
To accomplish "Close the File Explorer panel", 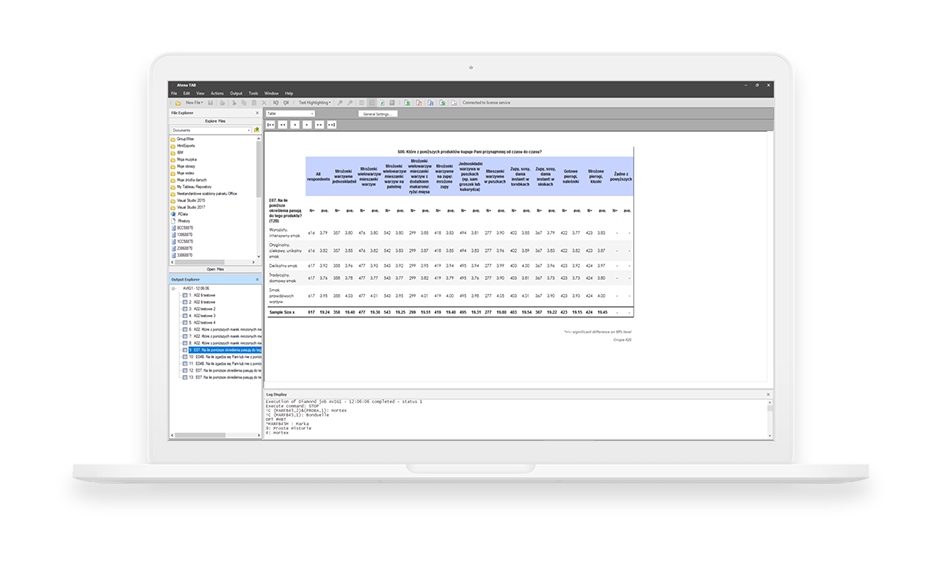I will 259,113.
